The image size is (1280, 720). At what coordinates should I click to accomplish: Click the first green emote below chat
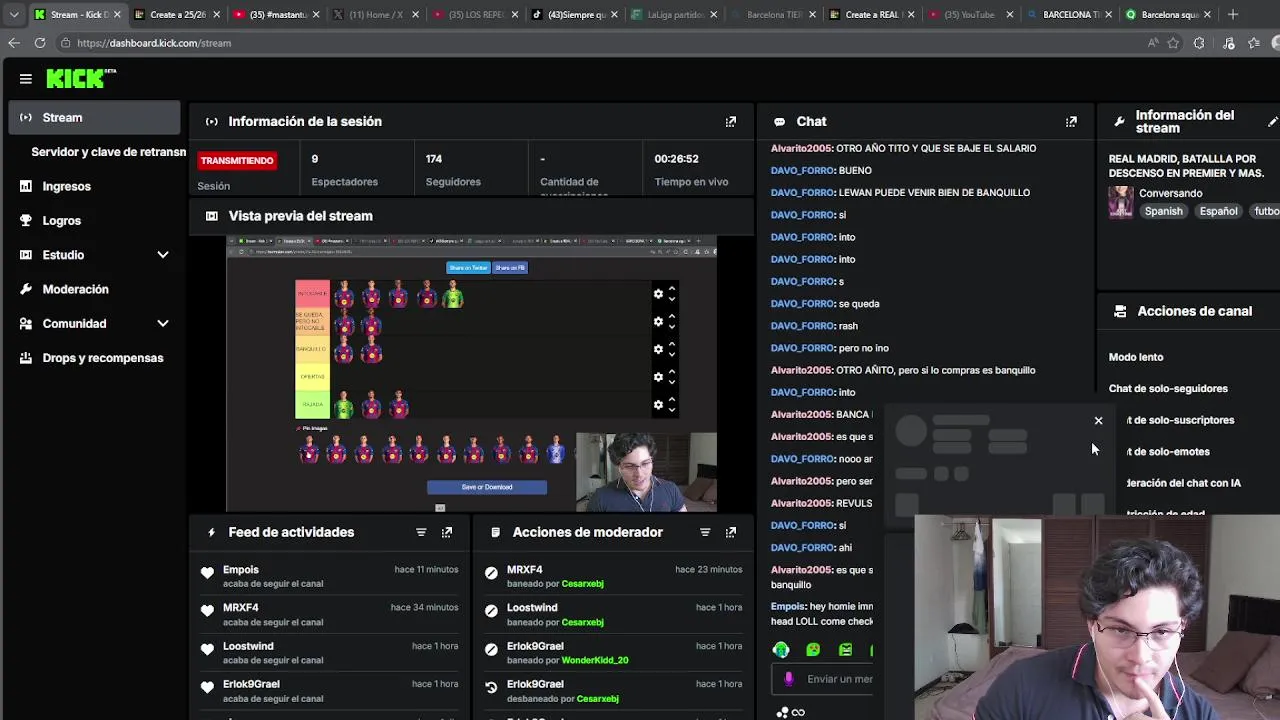point(781,650)
